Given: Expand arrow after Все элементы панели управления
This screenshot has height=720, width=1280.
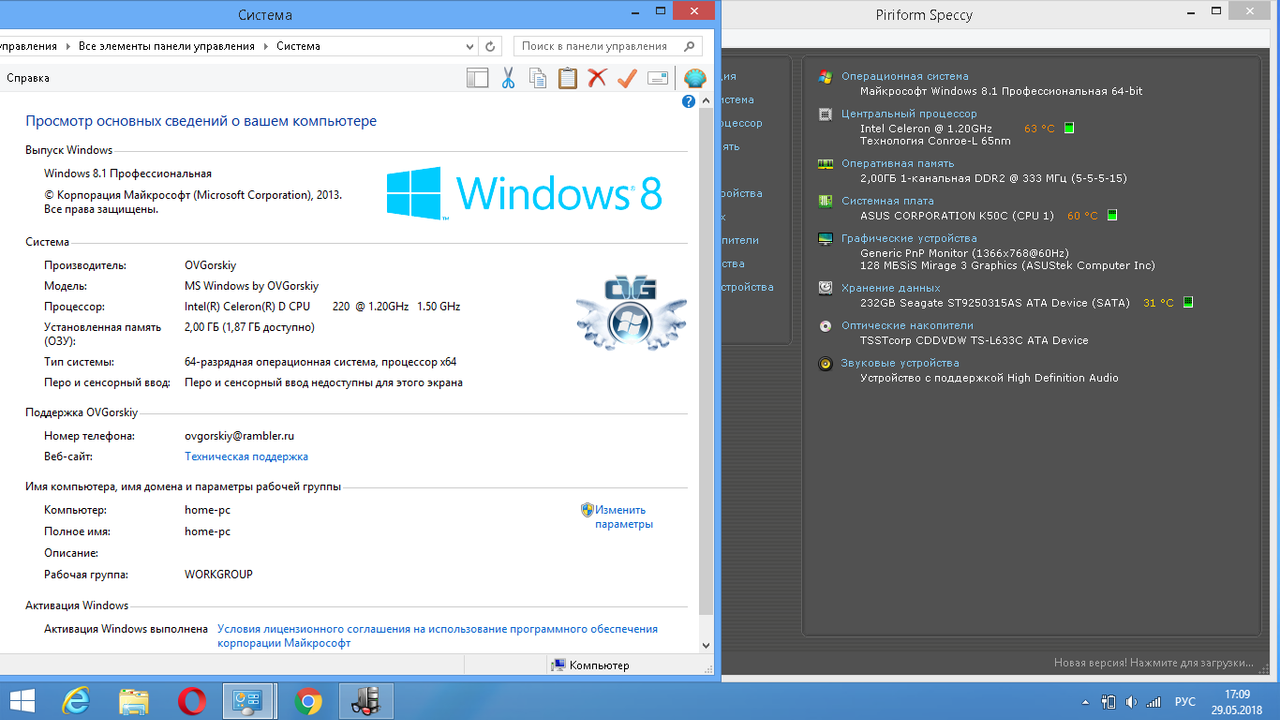Looking at the screenshot, I should 266,46.
